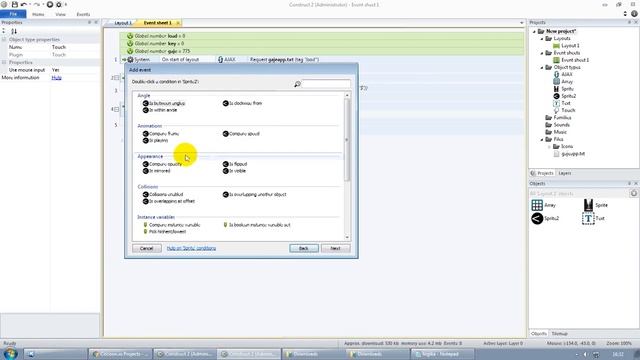Select 'Pick highest/lowest' condition
The image size is (640, 360).
point(164,232)
